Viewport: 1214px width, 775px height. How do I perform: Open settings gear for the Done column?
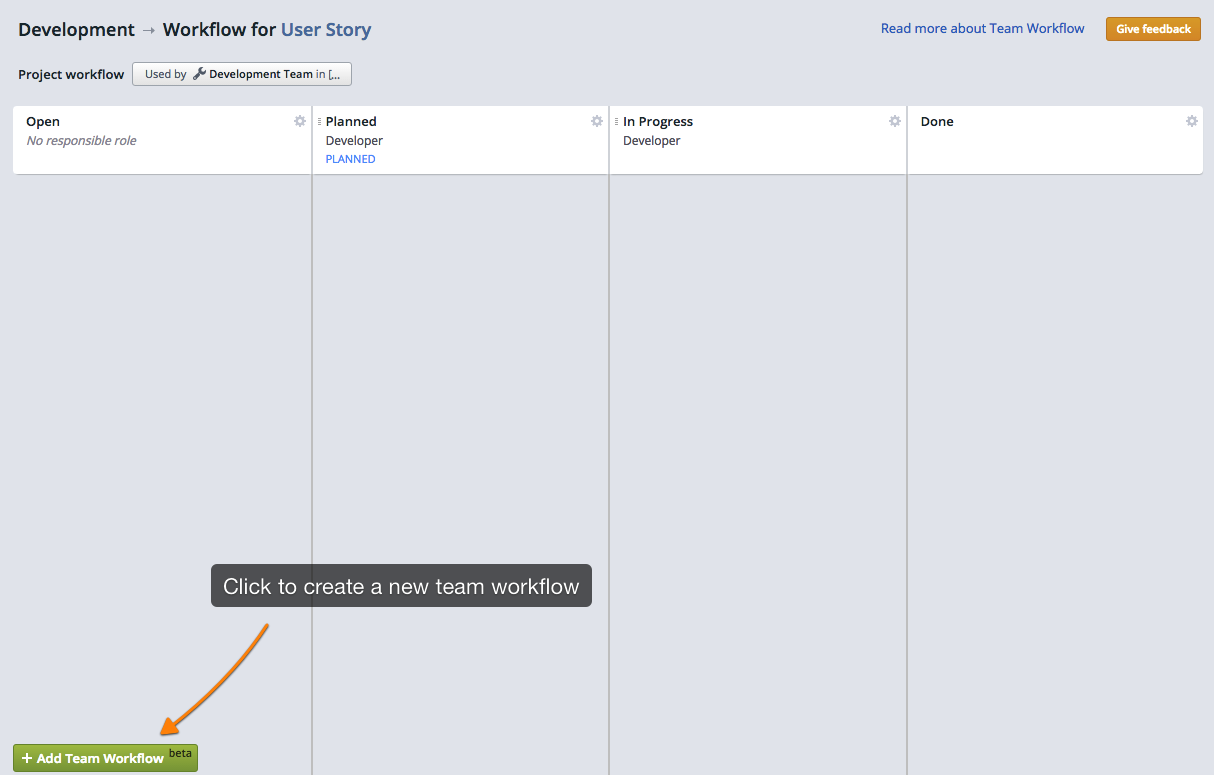pyautogui.click(x=1191, y=121)
